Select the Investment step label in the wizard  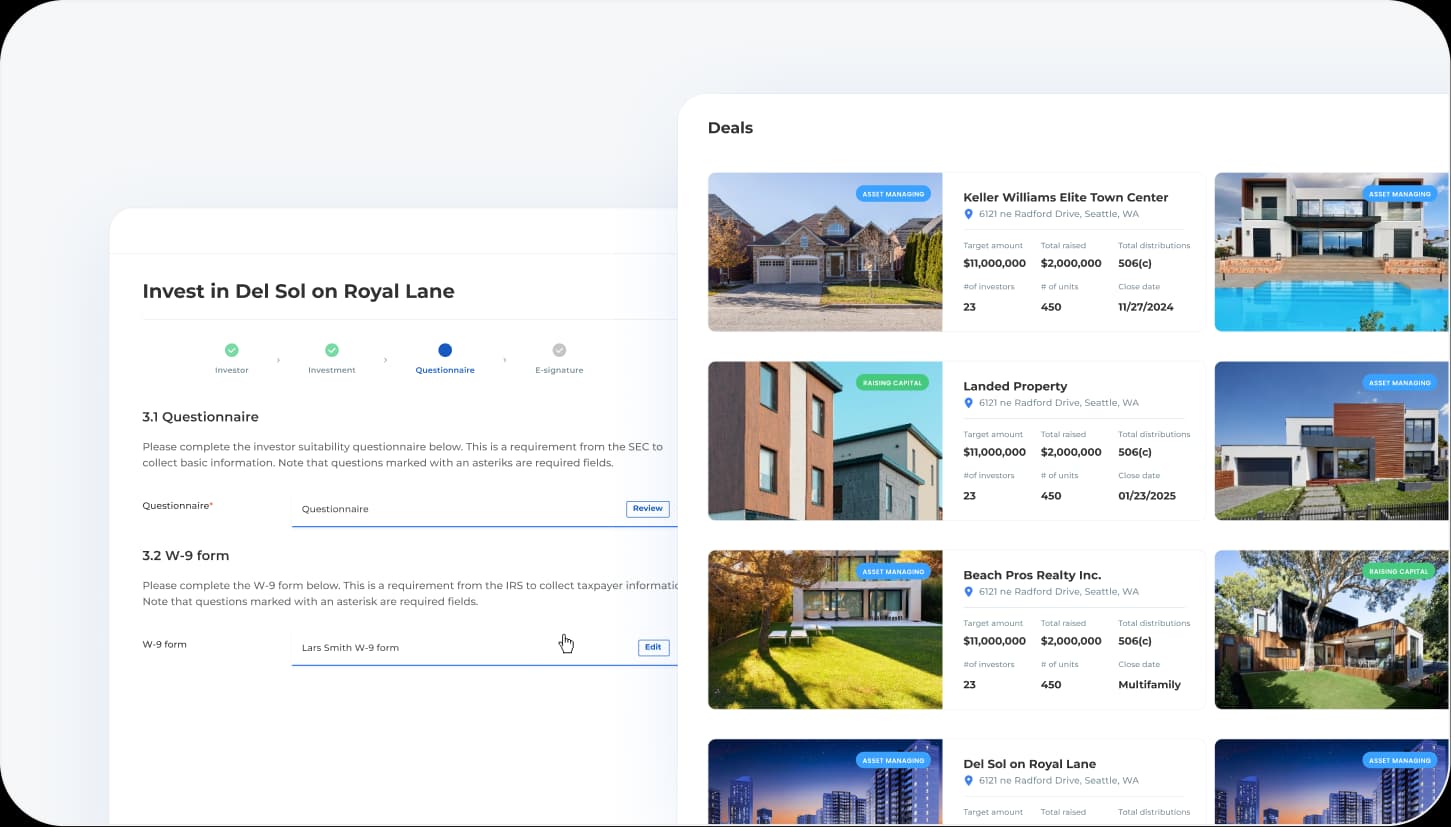click(x=331, y=369)
